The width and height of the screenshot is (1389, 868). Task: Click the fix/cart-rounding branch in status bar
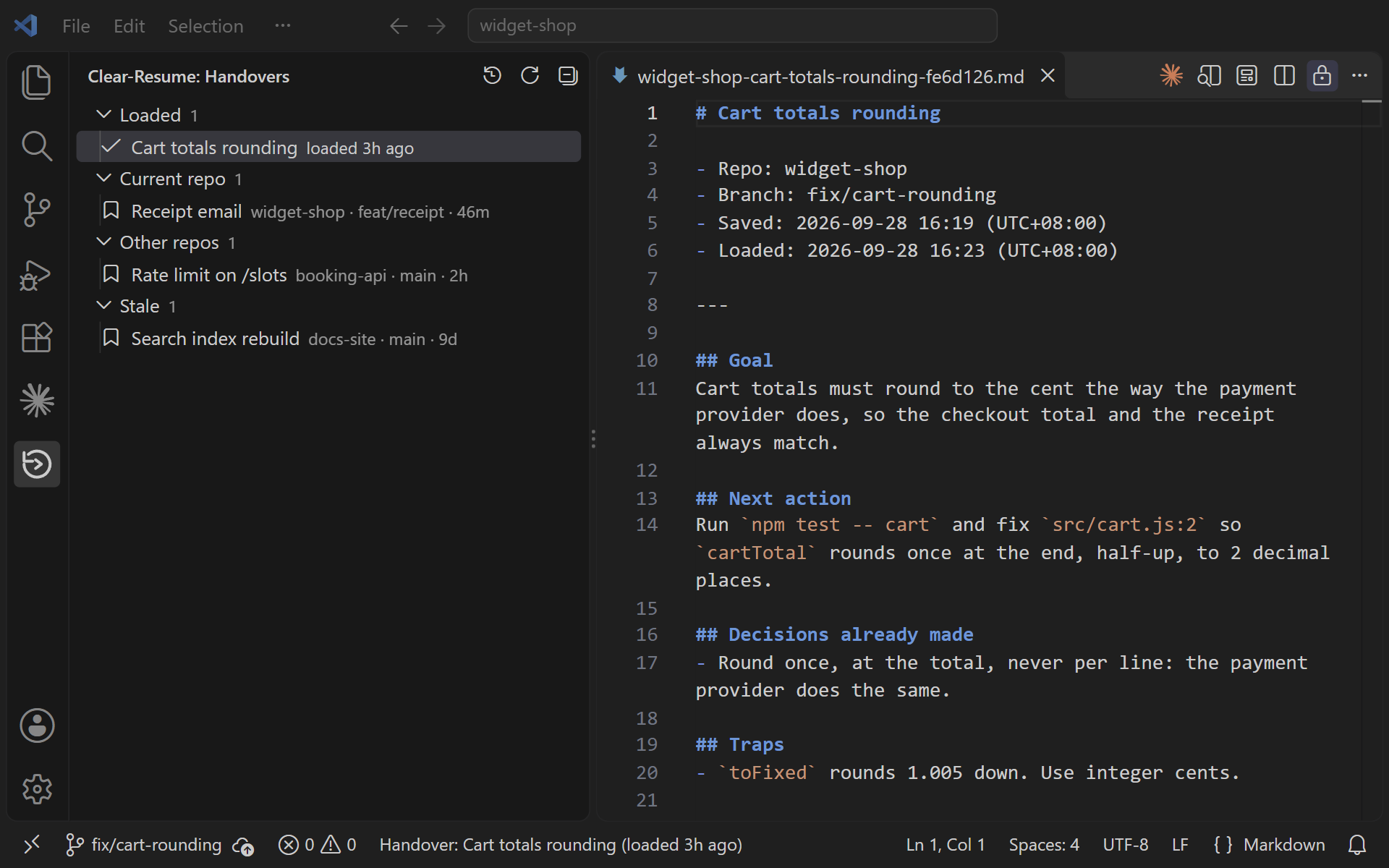tap(143, 845)
